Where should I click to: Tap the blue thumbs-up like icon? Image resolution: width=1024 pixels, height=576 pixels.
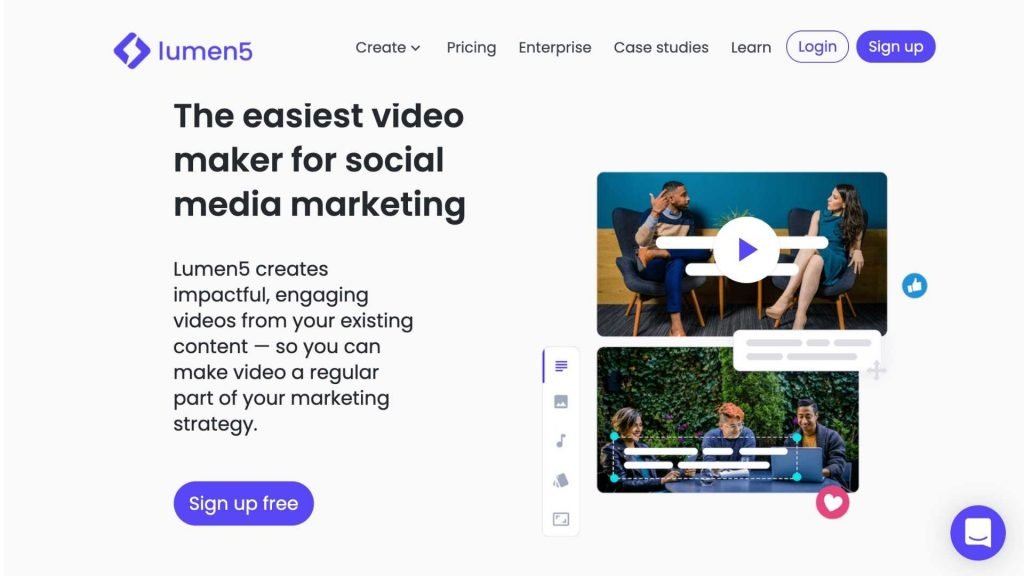coord(914,285)
